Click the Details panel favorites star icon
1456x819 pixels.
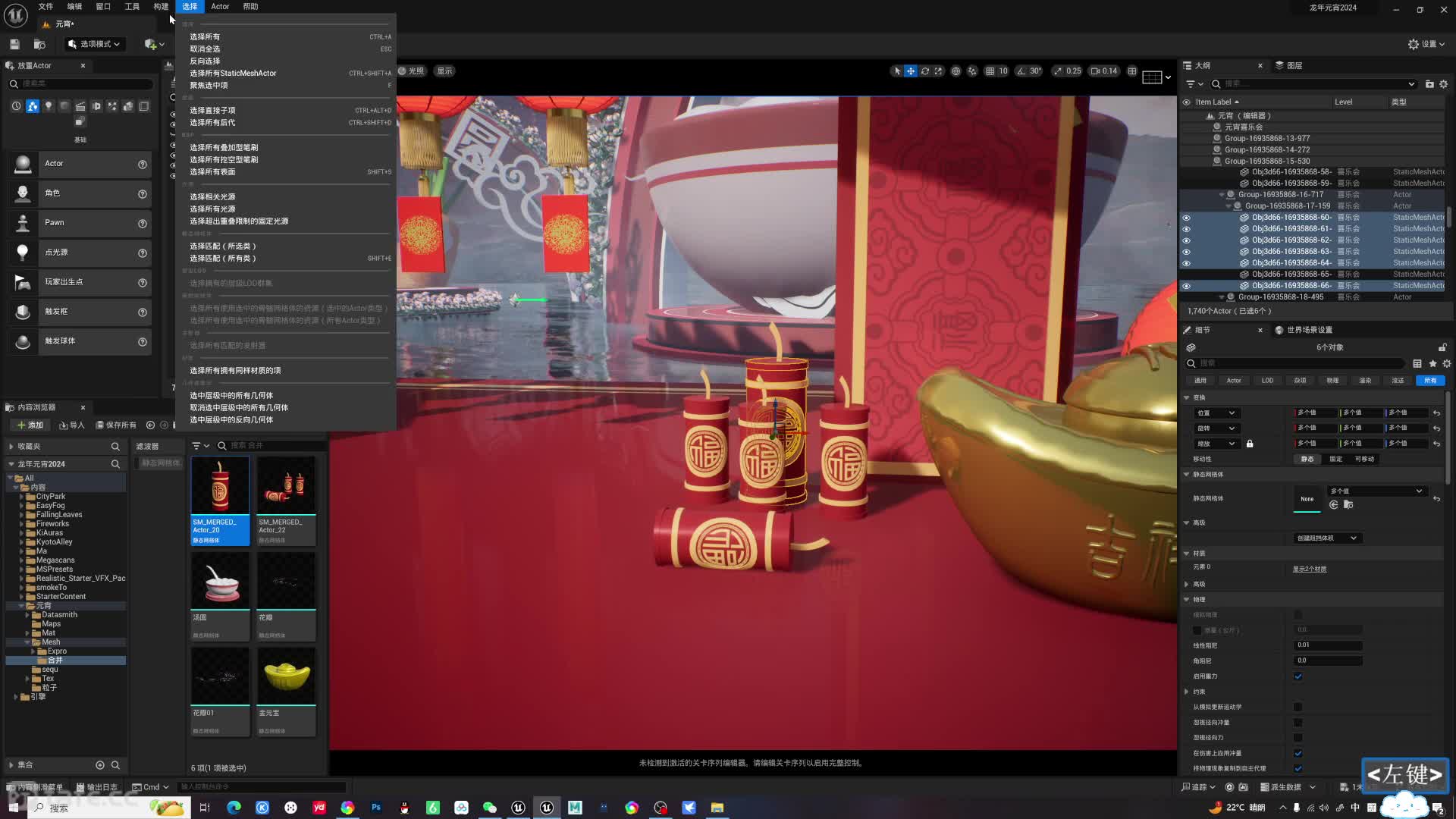pos(1432,364)
